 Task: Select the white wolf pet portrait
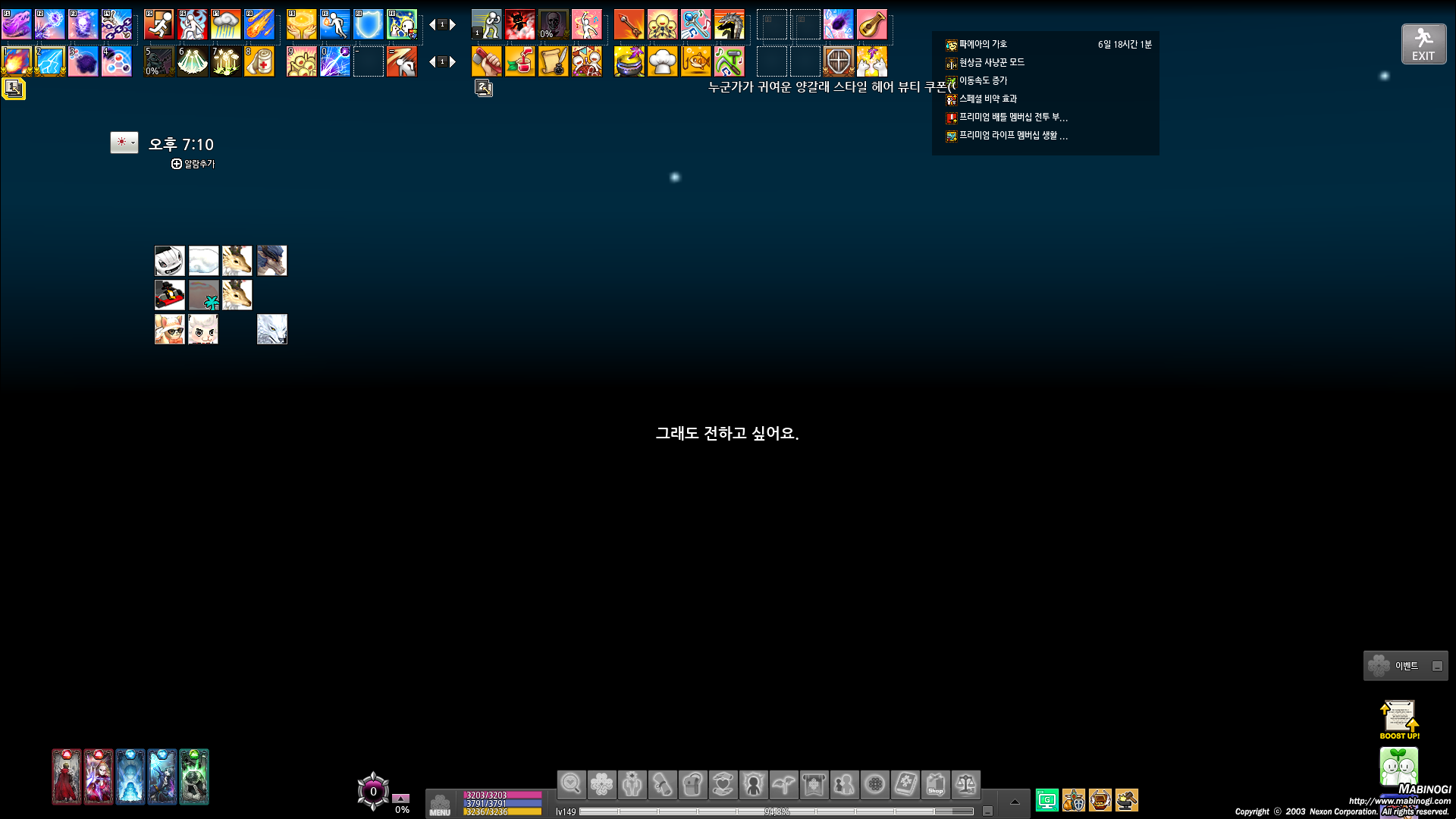[272, 329]
